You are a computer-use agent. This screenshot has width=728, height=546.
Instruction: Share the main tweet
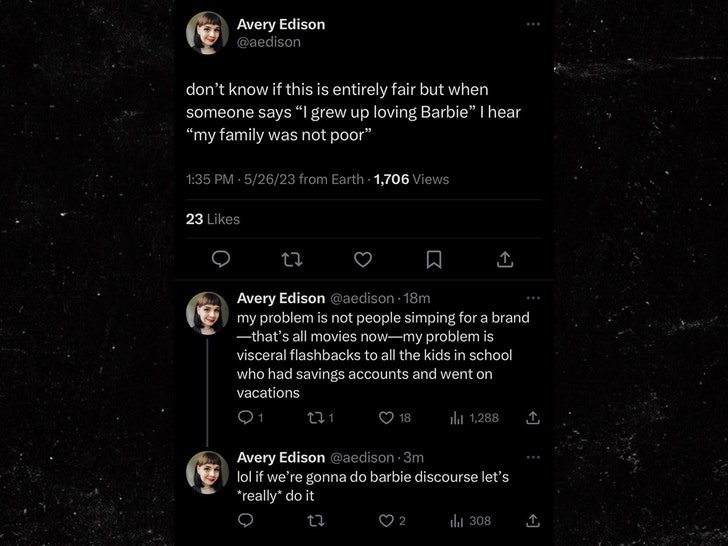[505, 259]
